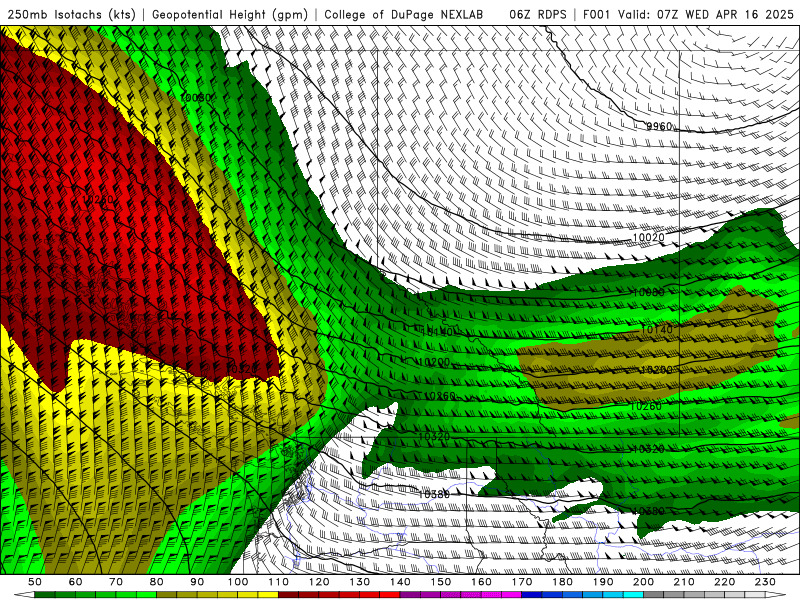Click the color scale label 140
This screenshot has height=600, width=800.
[x=401, y=582]
